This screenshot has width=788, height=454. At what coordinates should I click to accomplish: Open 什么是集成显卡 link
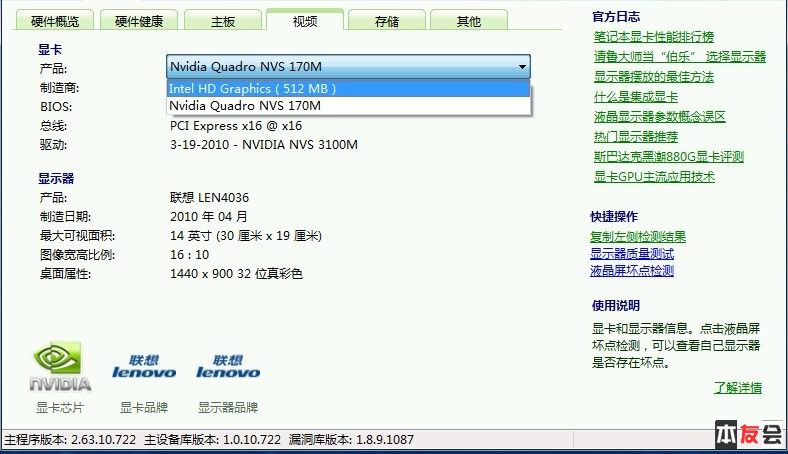click(x=636, y=97)
